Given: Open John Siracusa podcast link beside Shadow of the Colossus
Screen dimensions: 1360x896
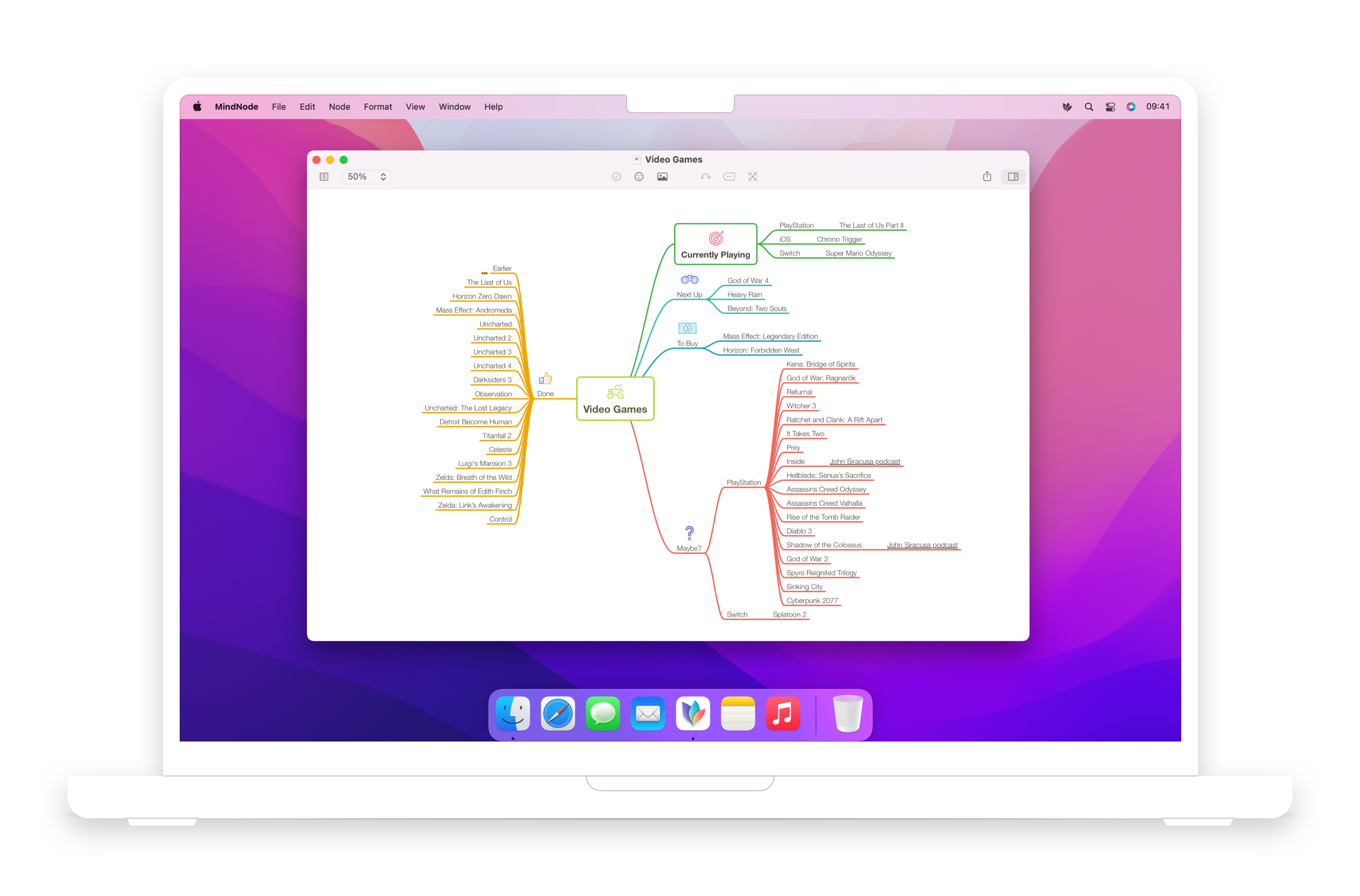Looking at the screenshot, I should (x=922, y=545).
